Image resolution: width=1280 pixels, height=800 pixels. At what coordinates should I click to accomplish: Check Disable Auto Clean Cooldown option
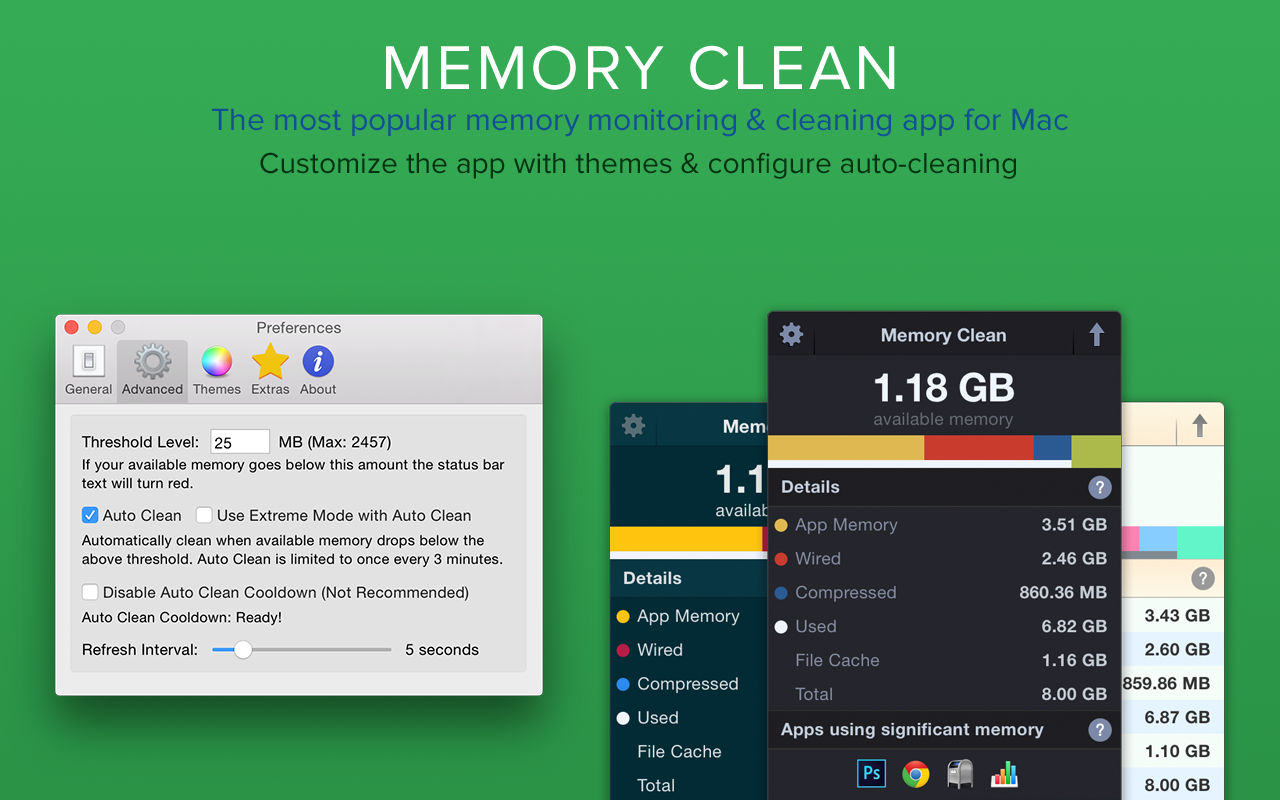coord(90,593)
